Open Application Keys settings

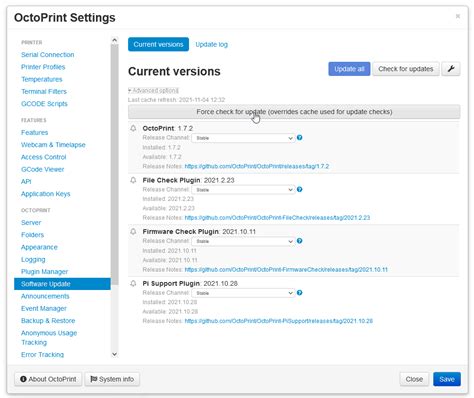pos(46,194)
